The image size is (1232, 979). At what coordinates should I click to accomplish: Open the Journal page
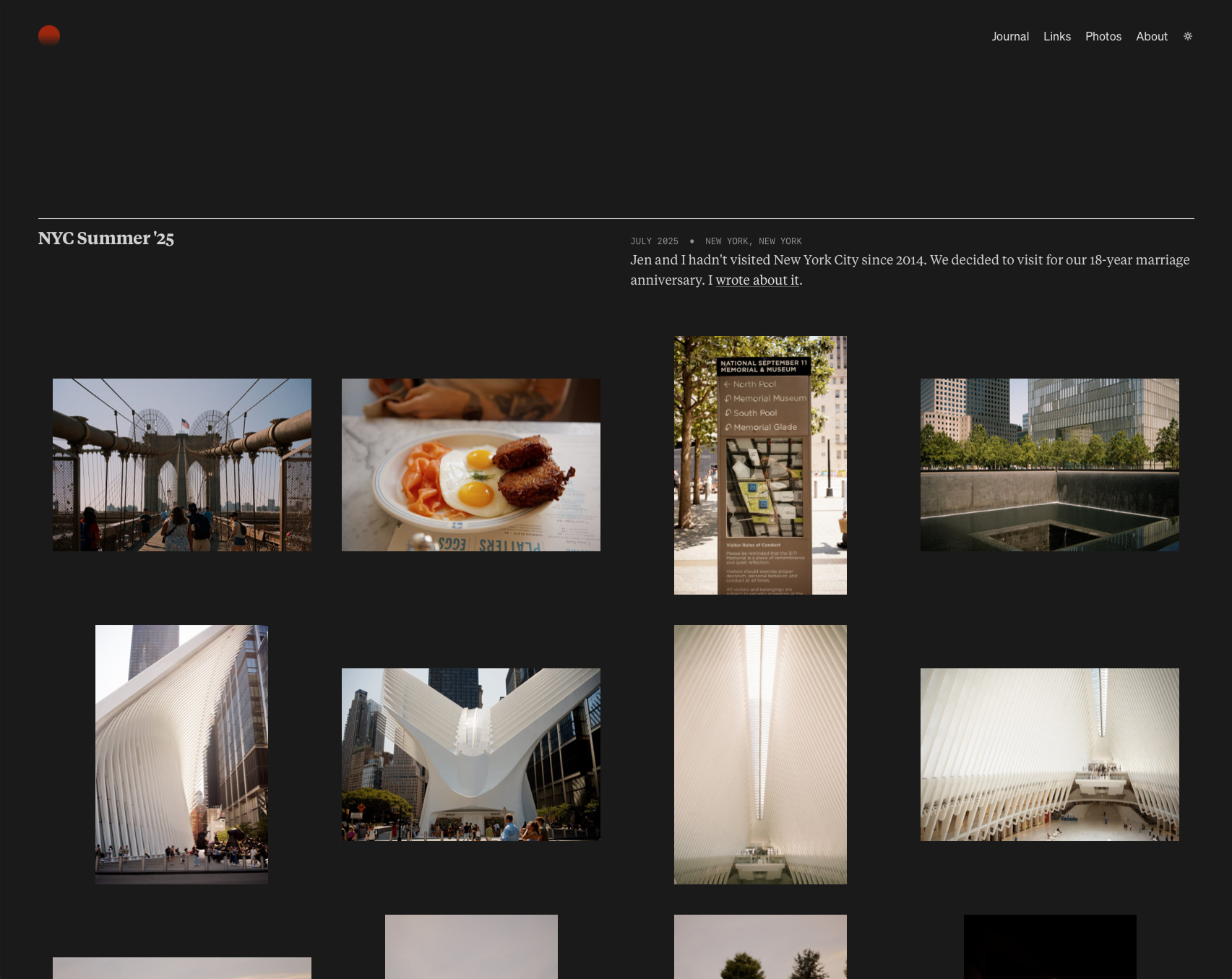tap(1009, 36)
